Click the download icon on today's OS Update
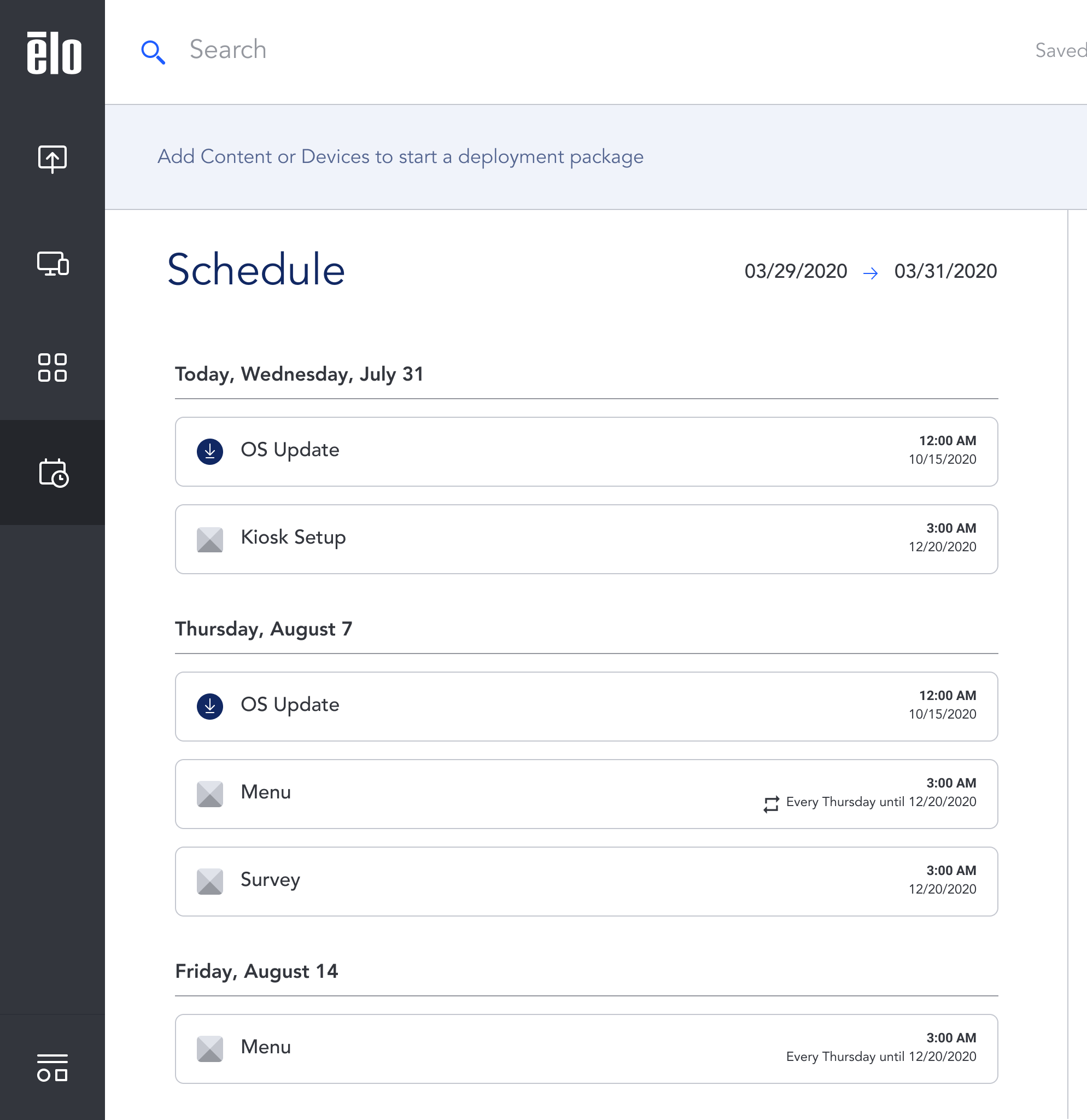Image resolution: width=1087 pixels, height=1120 pixels. click(x=209, y=451)
